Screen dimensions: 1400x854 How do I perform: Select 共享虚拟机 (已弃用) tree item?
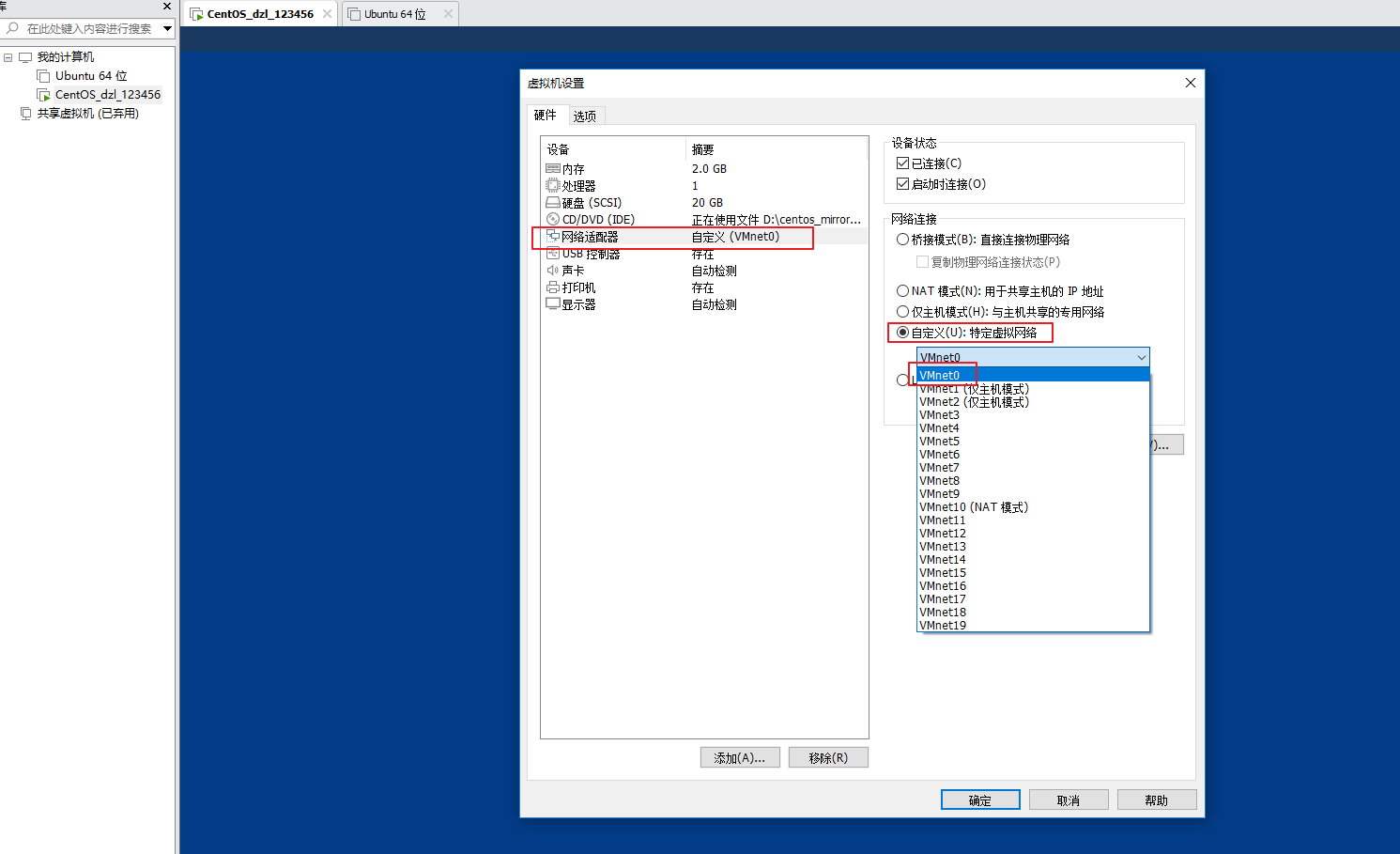88,114
